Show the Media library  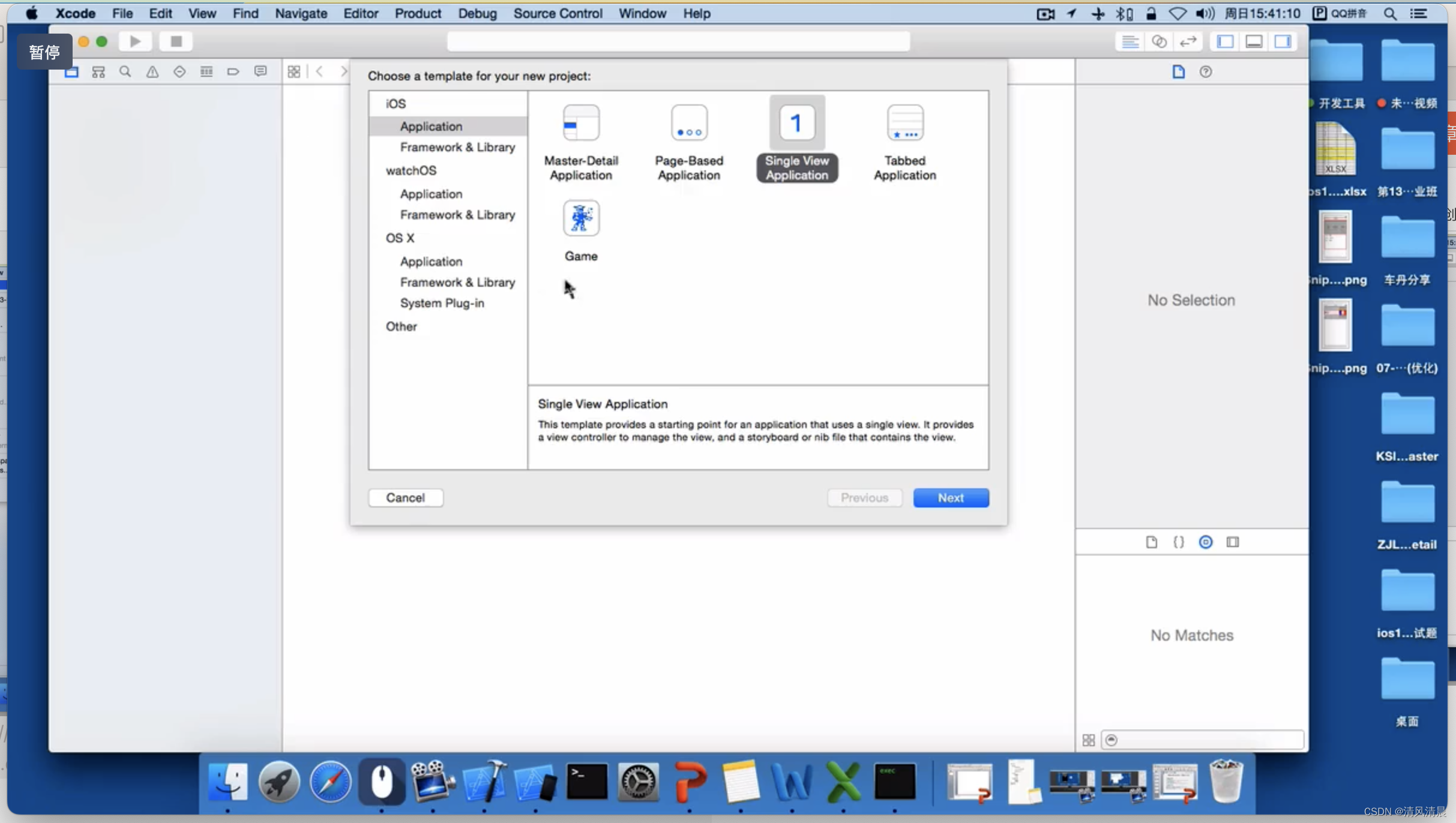(x=1232, y=542)
